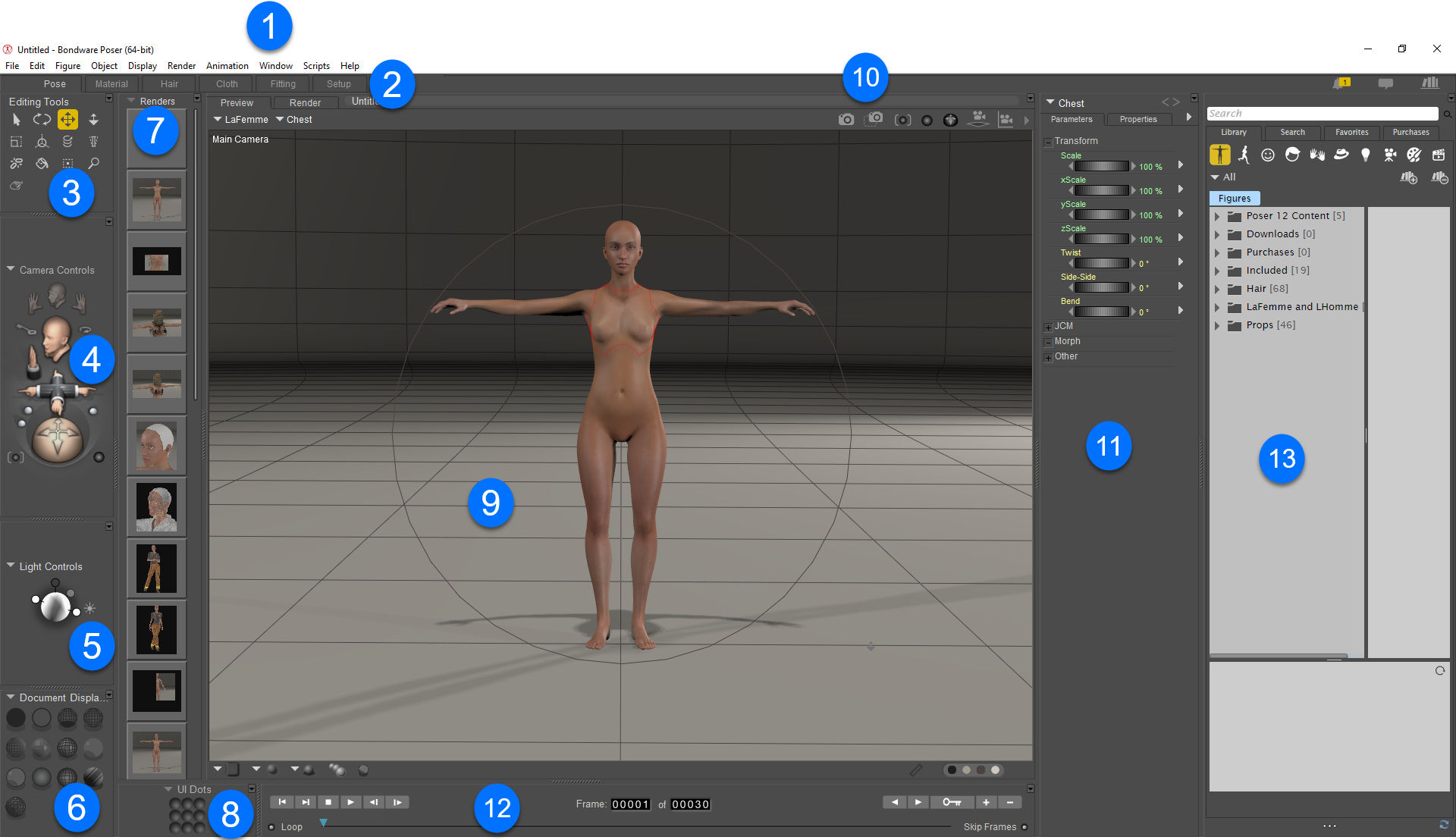Toggle the Loop playback option
1456x840 pixels.
pos(272,827)
